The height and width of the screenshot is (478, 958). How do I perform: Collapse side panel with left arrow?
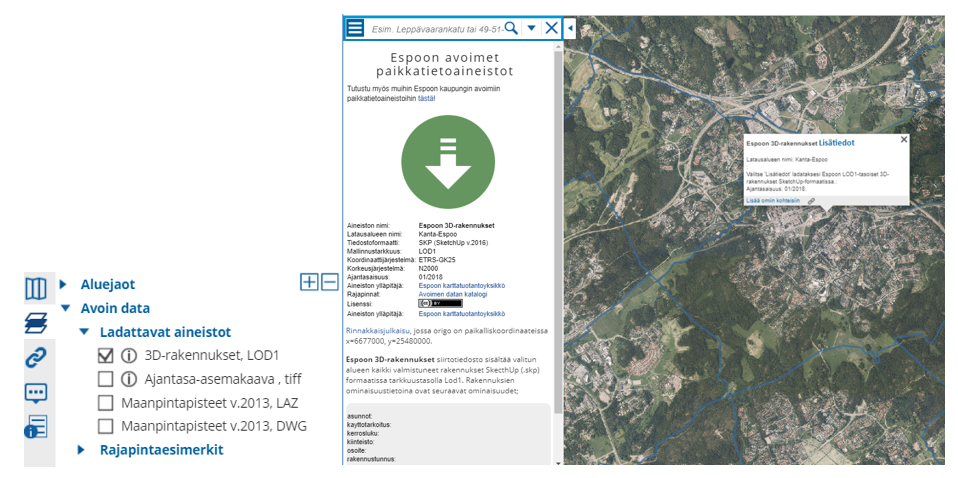tap(570, 28)
